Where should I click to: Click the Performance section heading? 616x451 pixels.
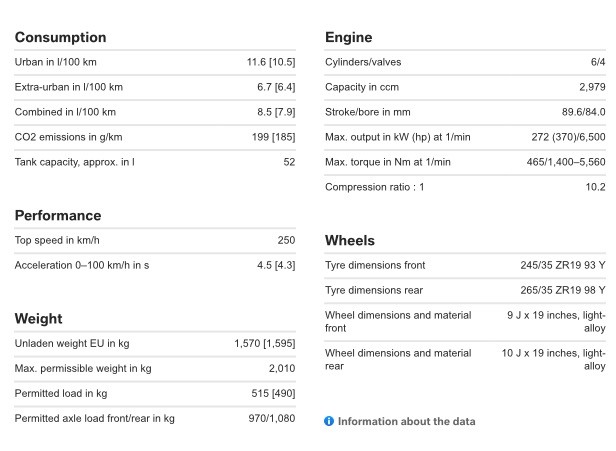(x=58, y=215)
